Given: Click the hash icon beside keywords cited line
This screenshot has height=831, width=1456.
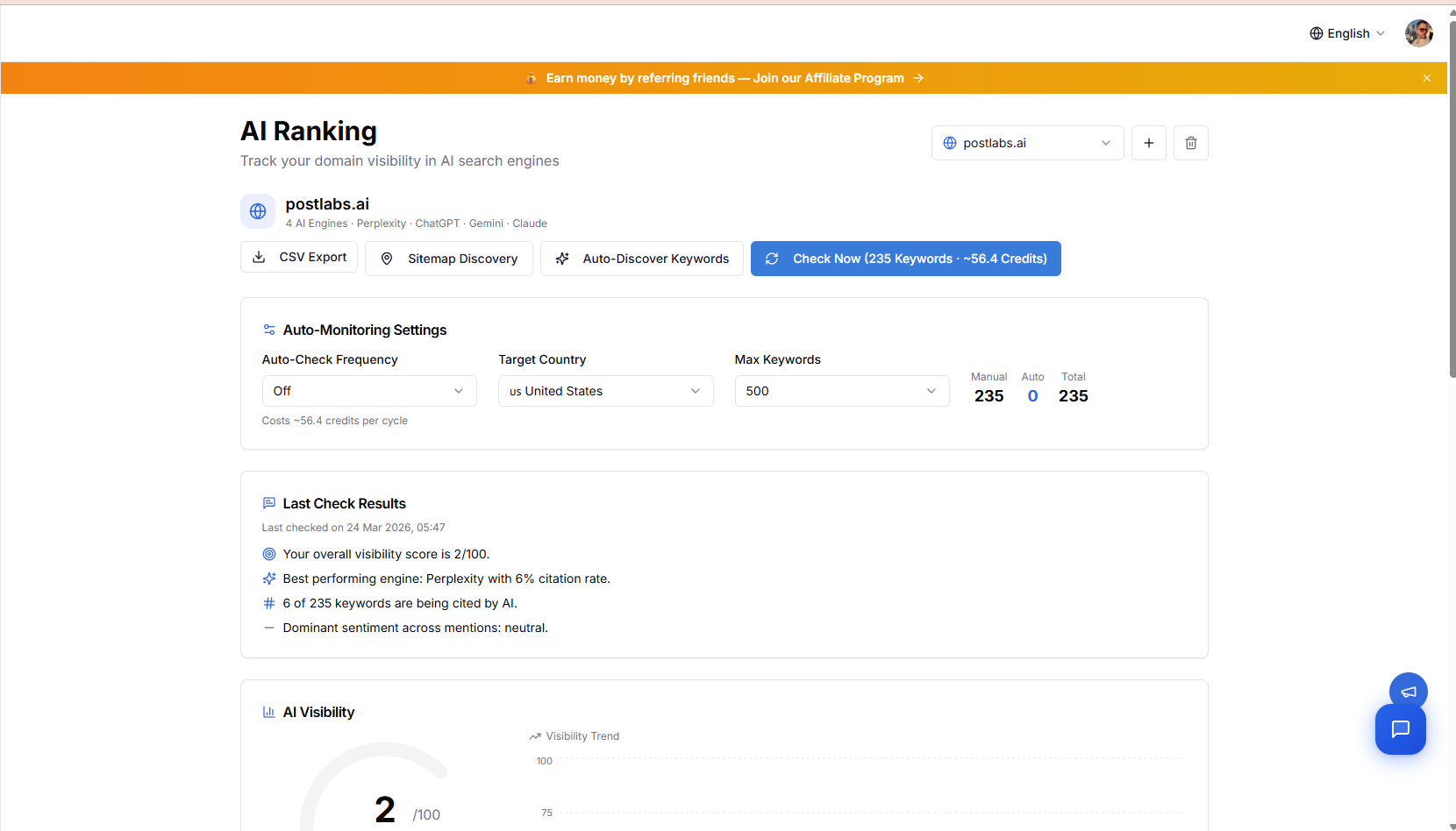Looking at the screenshot, I should click(269, 603).
